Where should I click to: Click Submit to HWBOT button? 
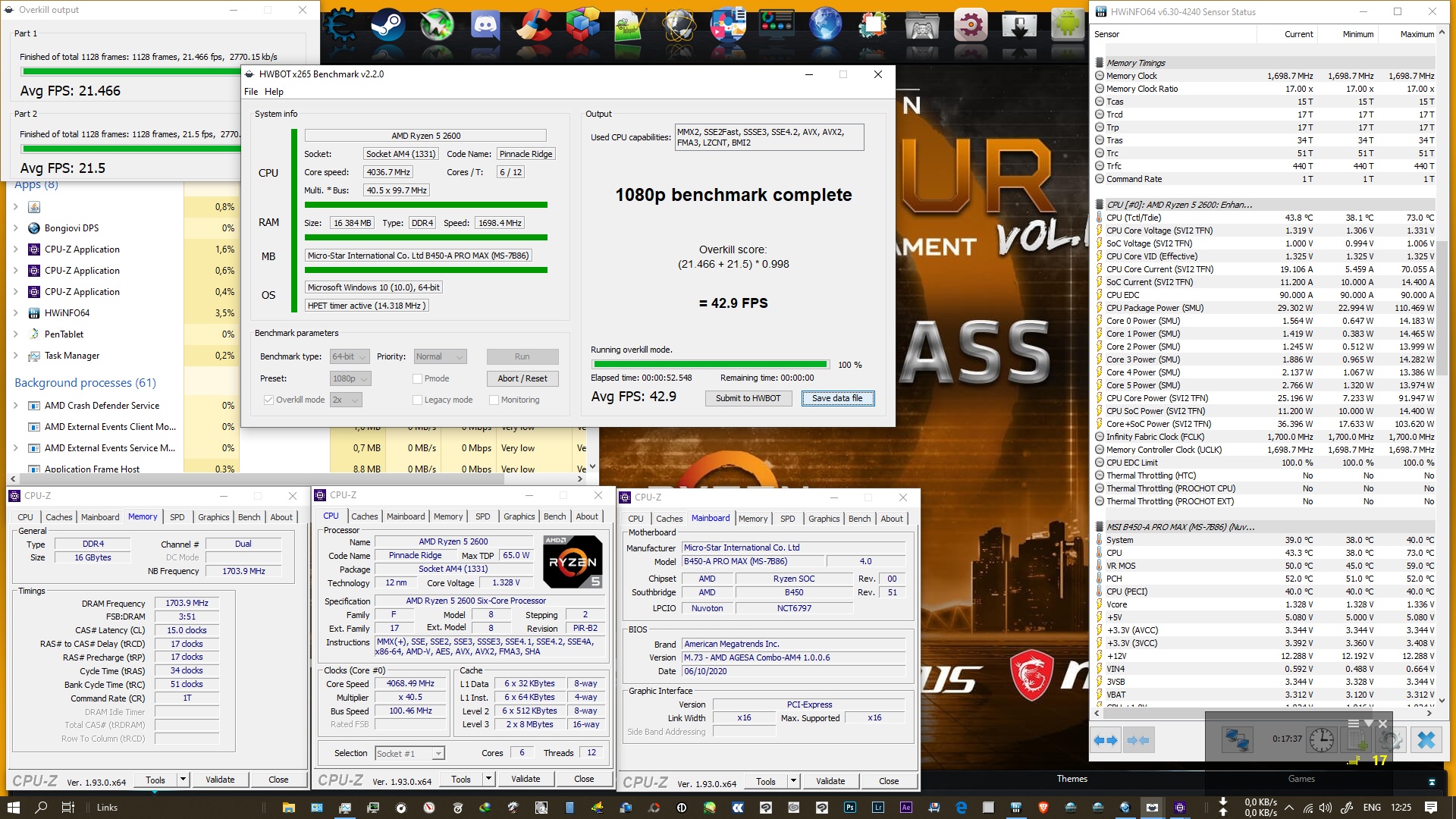[748, 398]
